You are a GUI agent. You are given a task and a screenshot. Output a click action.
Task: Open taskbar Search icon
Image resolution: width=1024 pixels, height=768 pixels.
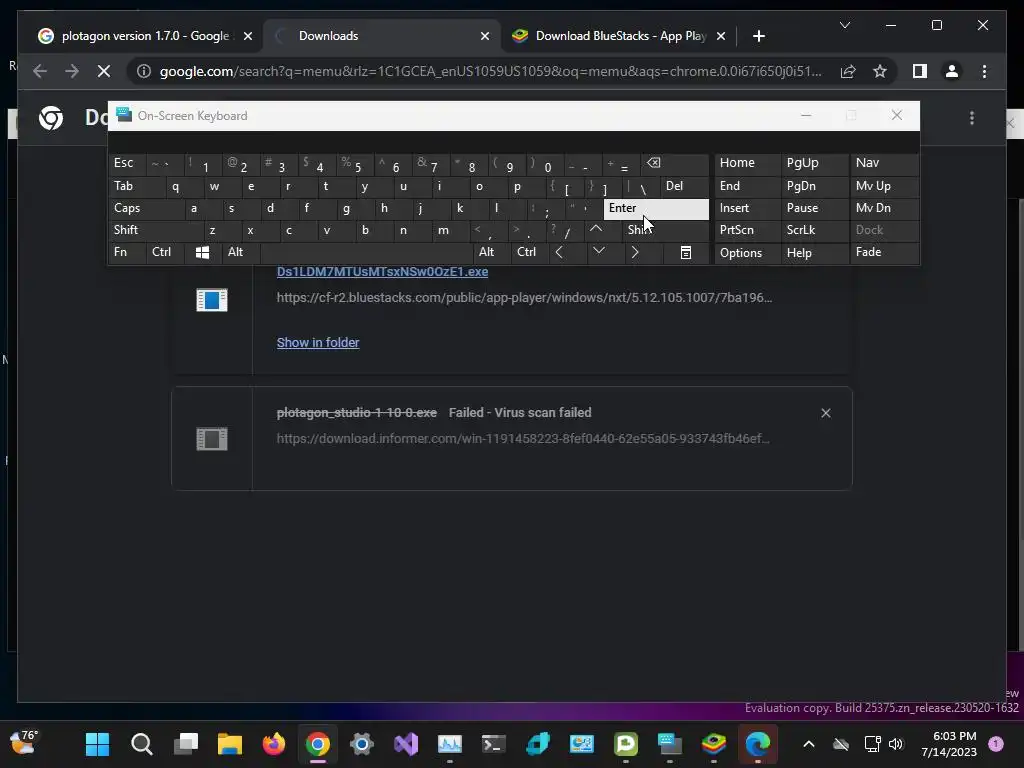pyautogui.click(x=142, y=744)
